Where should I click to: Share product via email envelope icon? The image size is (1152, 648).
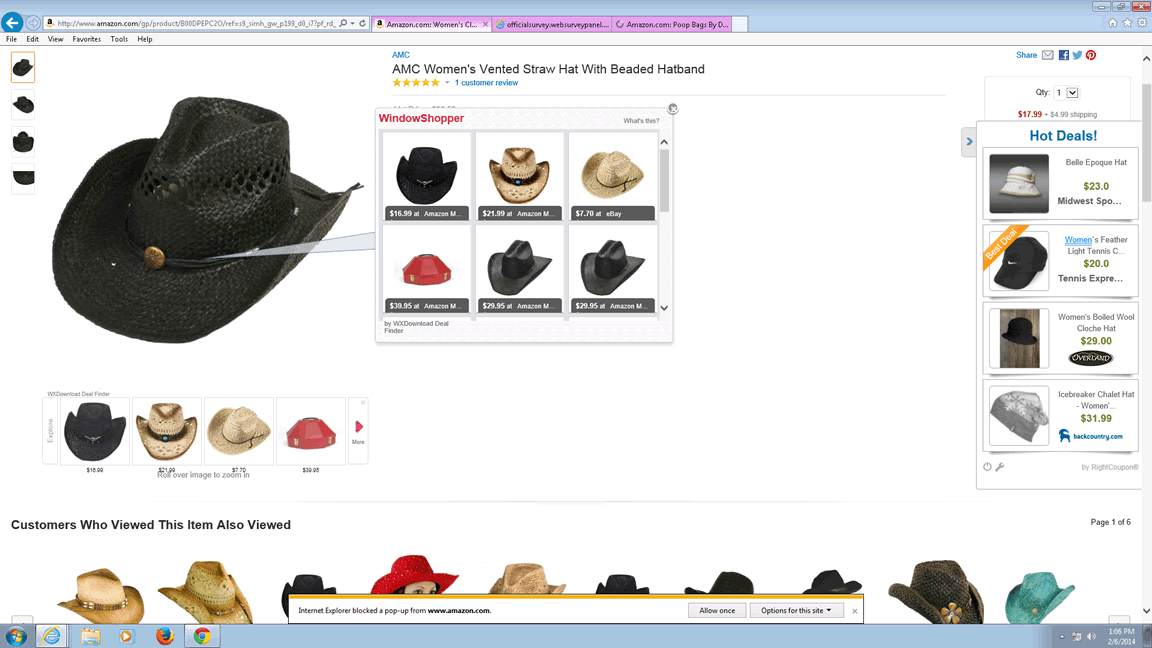pos(1048,55)
